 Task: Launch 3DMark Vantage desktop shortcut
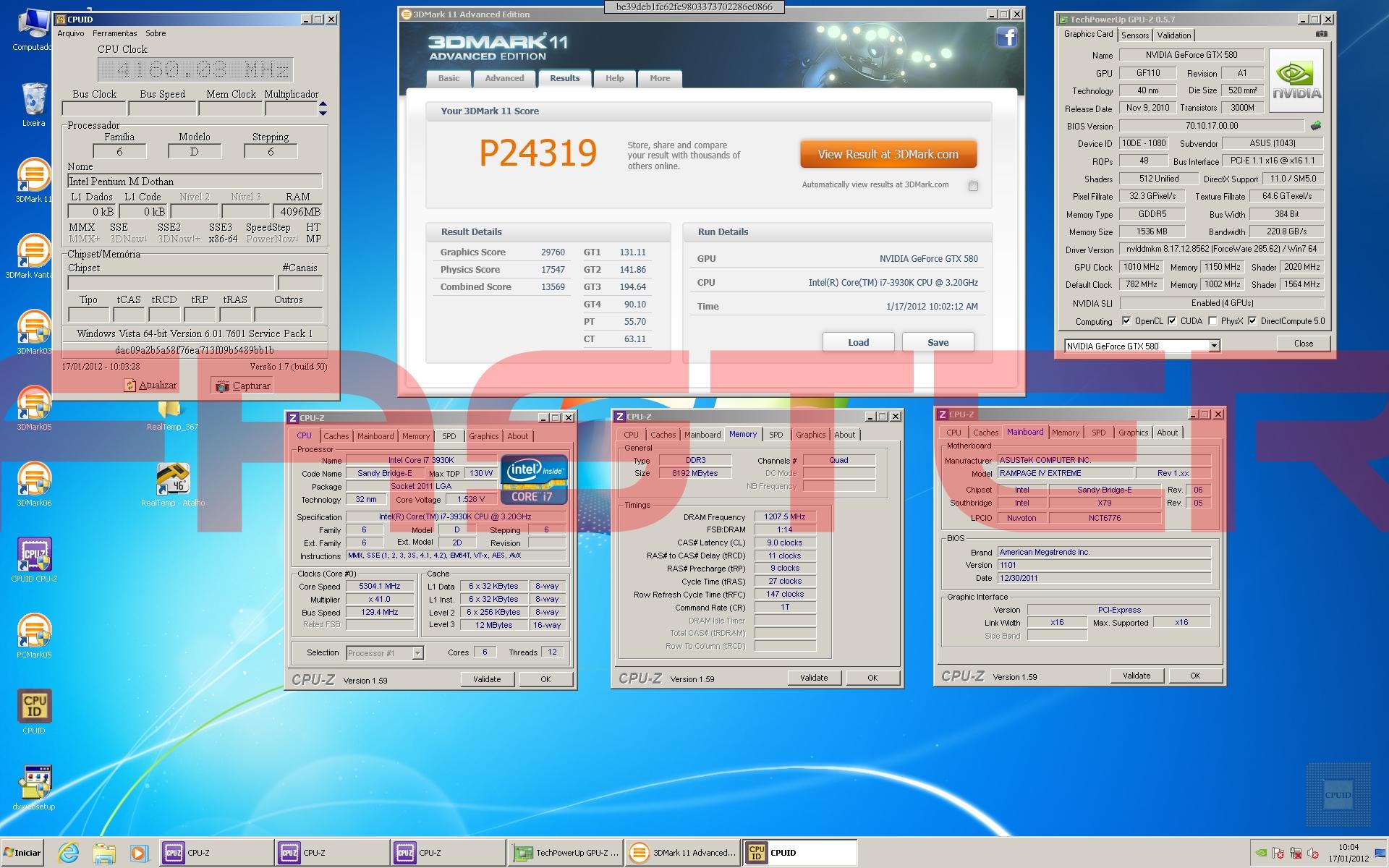coord(33,257)
